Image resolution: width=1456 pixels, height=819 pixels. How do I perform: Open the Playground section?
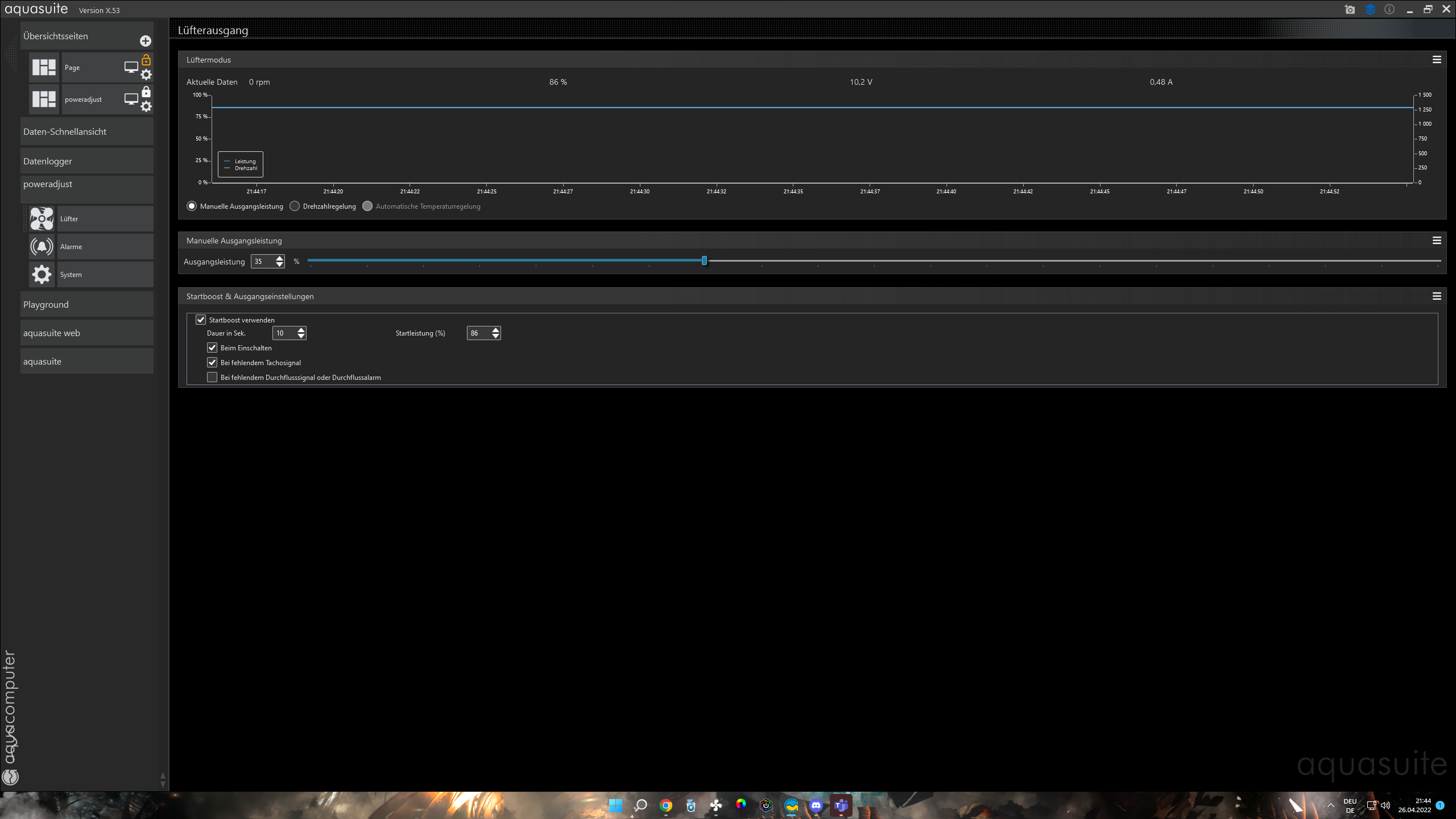click(86, 304)
